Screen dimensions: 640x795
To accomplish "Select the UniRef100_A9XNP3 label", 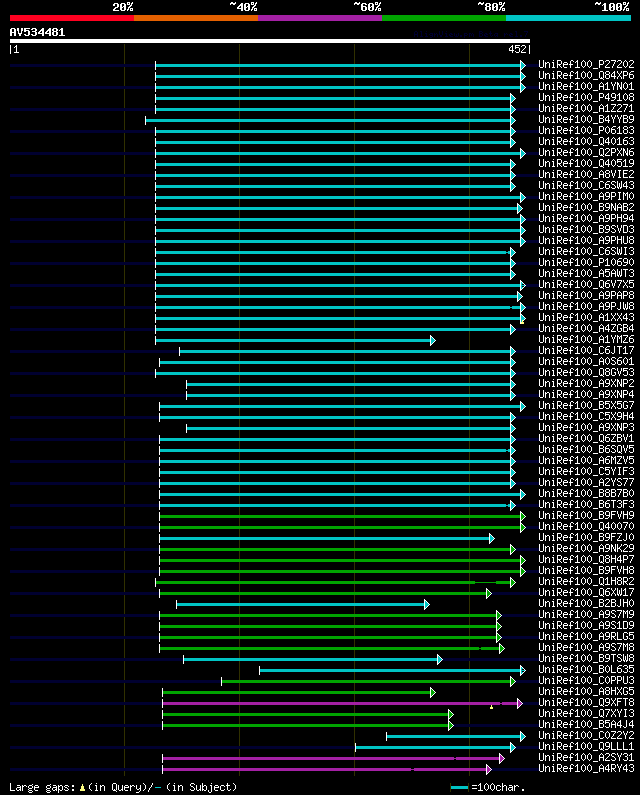I will 586,427.
